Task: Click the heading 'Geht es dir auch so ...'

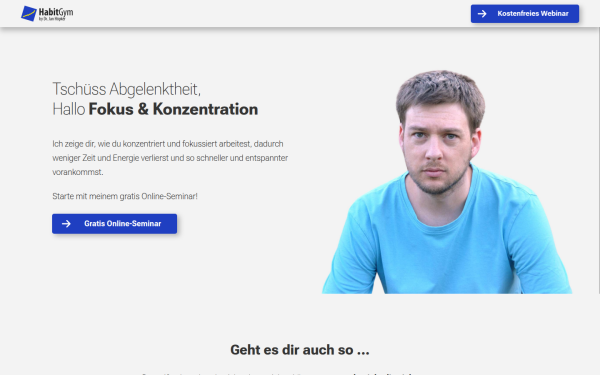Action: 300,350
